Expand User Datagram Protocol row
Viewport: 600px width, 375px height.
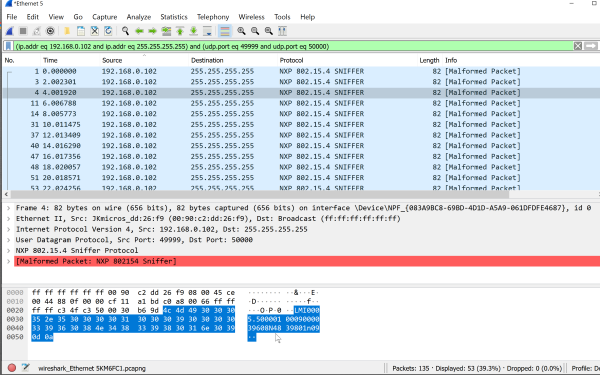point(8,240)
